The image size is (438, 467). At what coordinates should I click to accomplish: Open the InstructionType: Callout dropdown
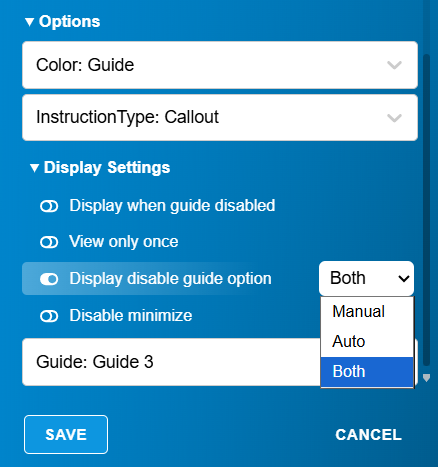(220, 118)
